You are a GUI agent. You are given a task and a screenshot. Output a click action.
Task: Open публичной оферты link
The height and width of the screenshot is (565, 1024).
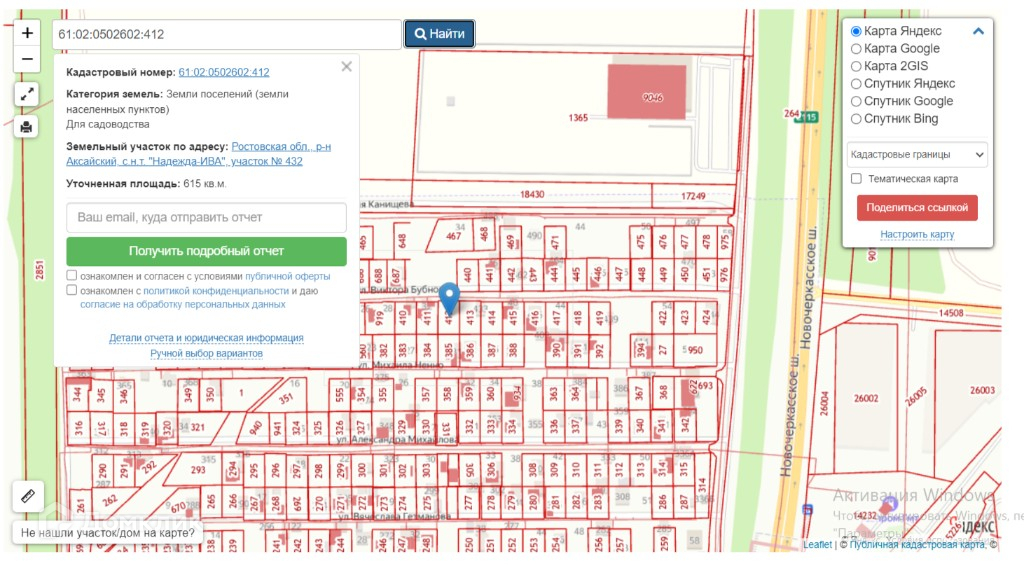[287, 276]
